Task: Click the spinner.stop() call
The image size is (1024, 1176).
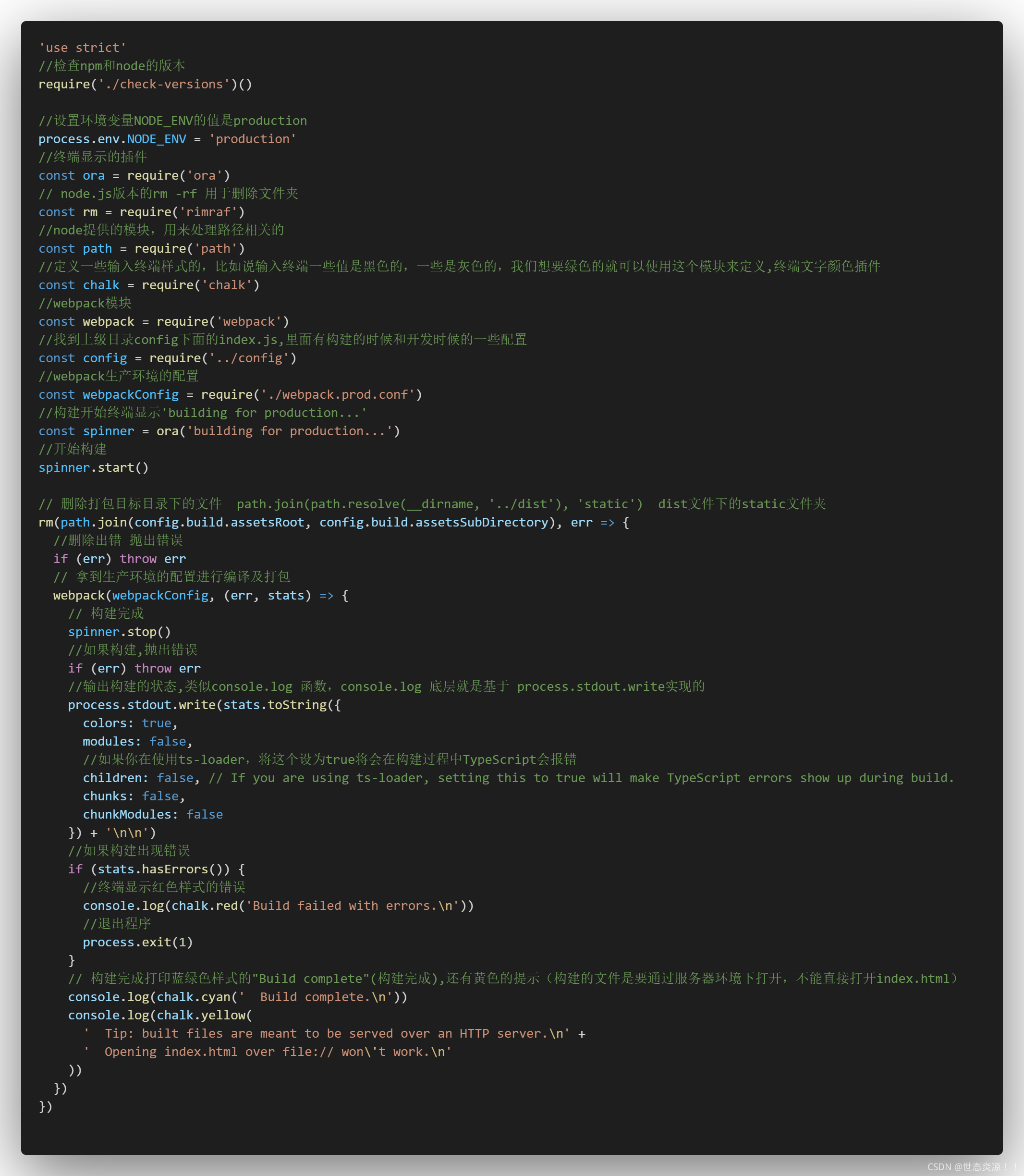Action: tap(120, 632)
